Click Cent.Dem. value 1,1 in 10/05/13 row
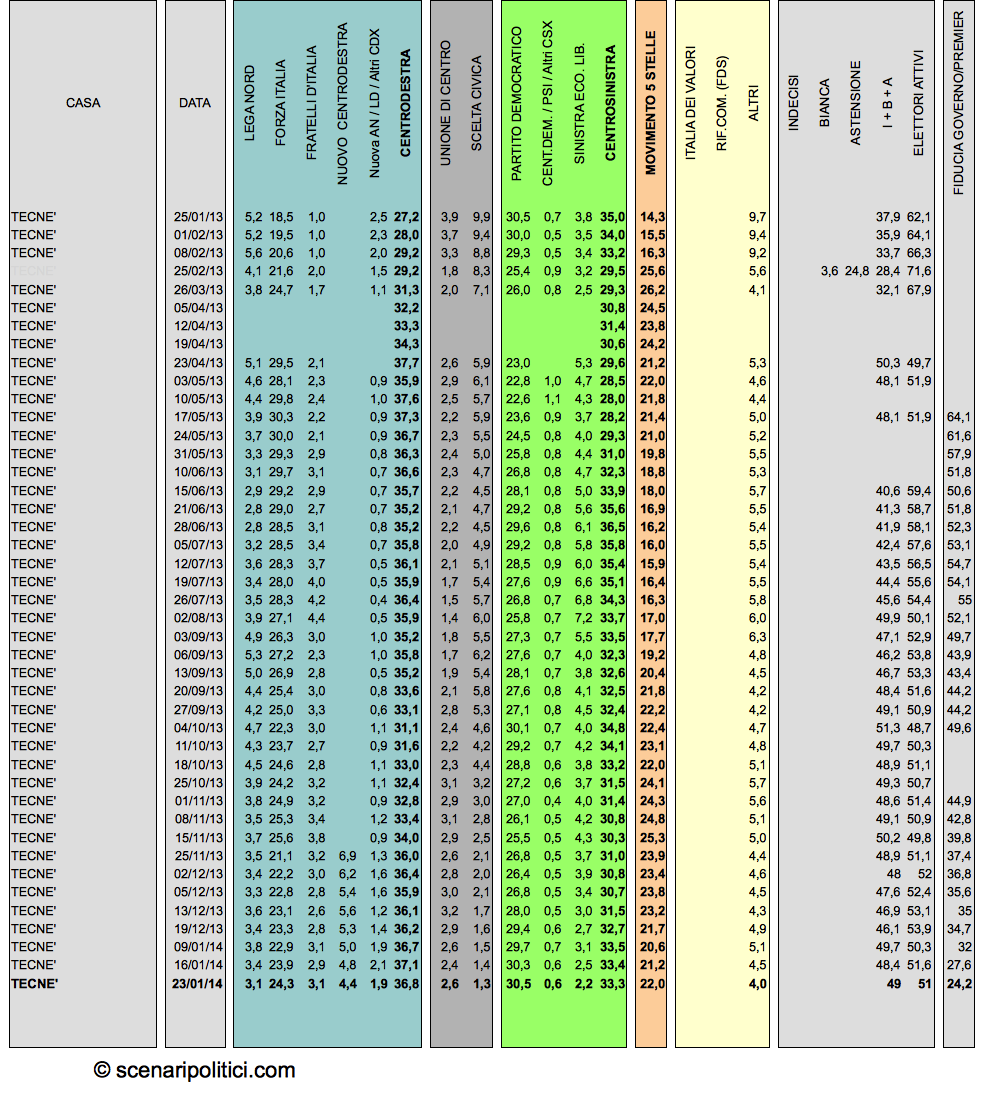Image resolution: width=985 pixels, height=1094 pixels. coord(552,399)
